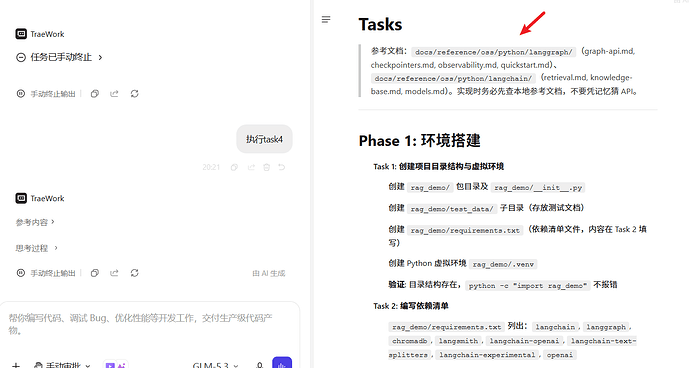Click the rag_demo/.venv code snippet
Screen dimensions: 690x368
(x=503, y=264)
